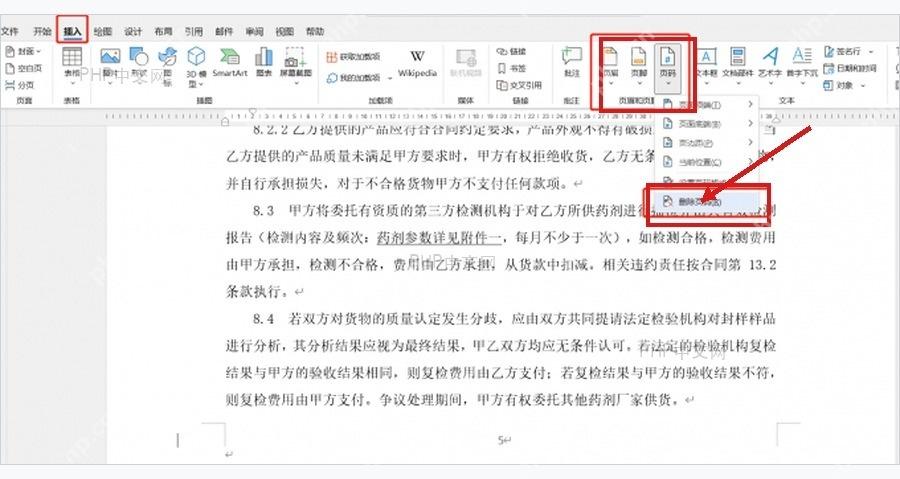
Task: Add a 批注 (Comment)
Action: (x=572, y=63)
